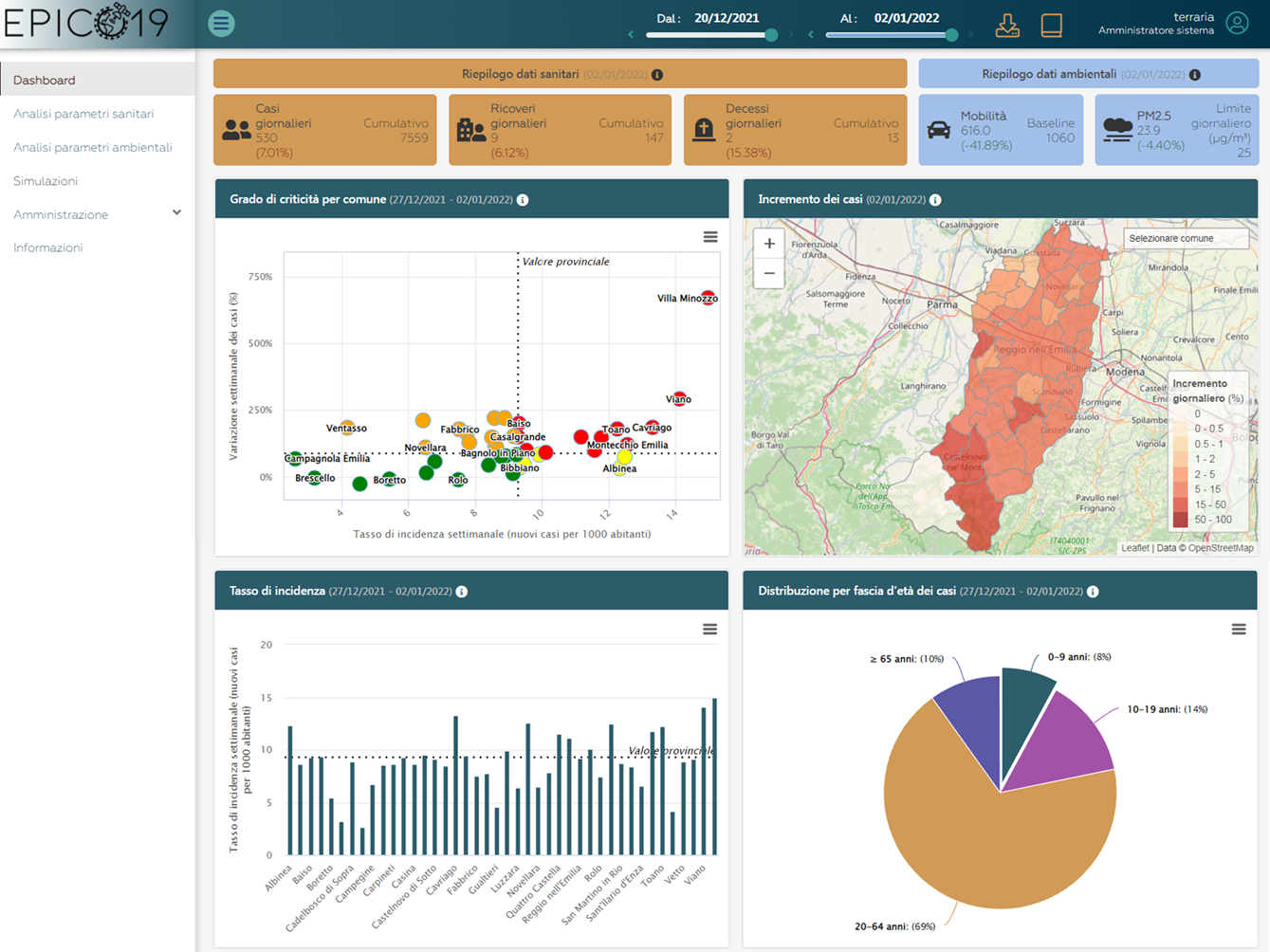This screenshot has height=952, width=1270.
Task: Open the manual book icon
Action: click(1051, 25)
